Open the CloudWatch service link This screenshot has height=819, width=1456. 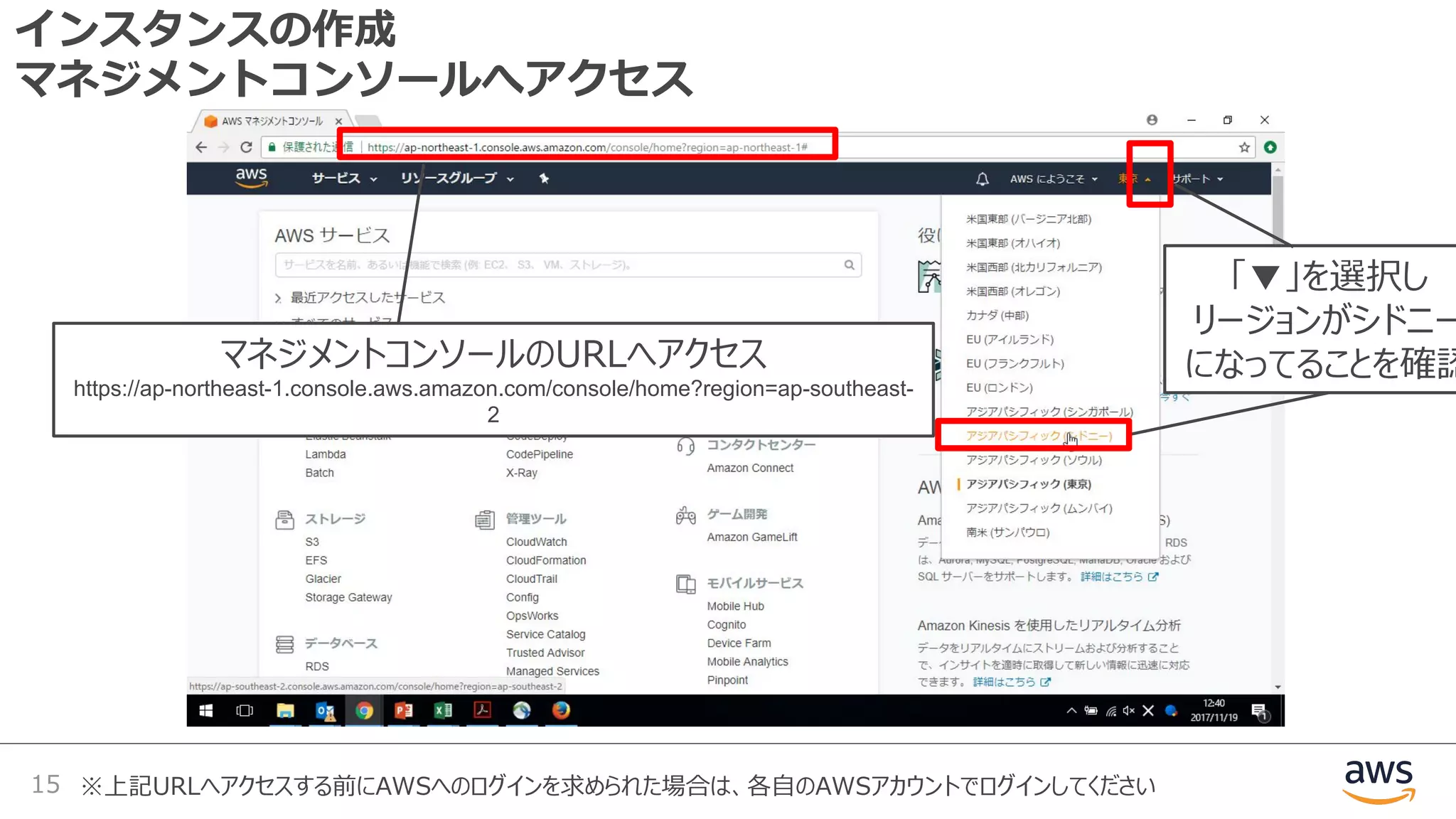pyautogui.click(x=537, y=542)
